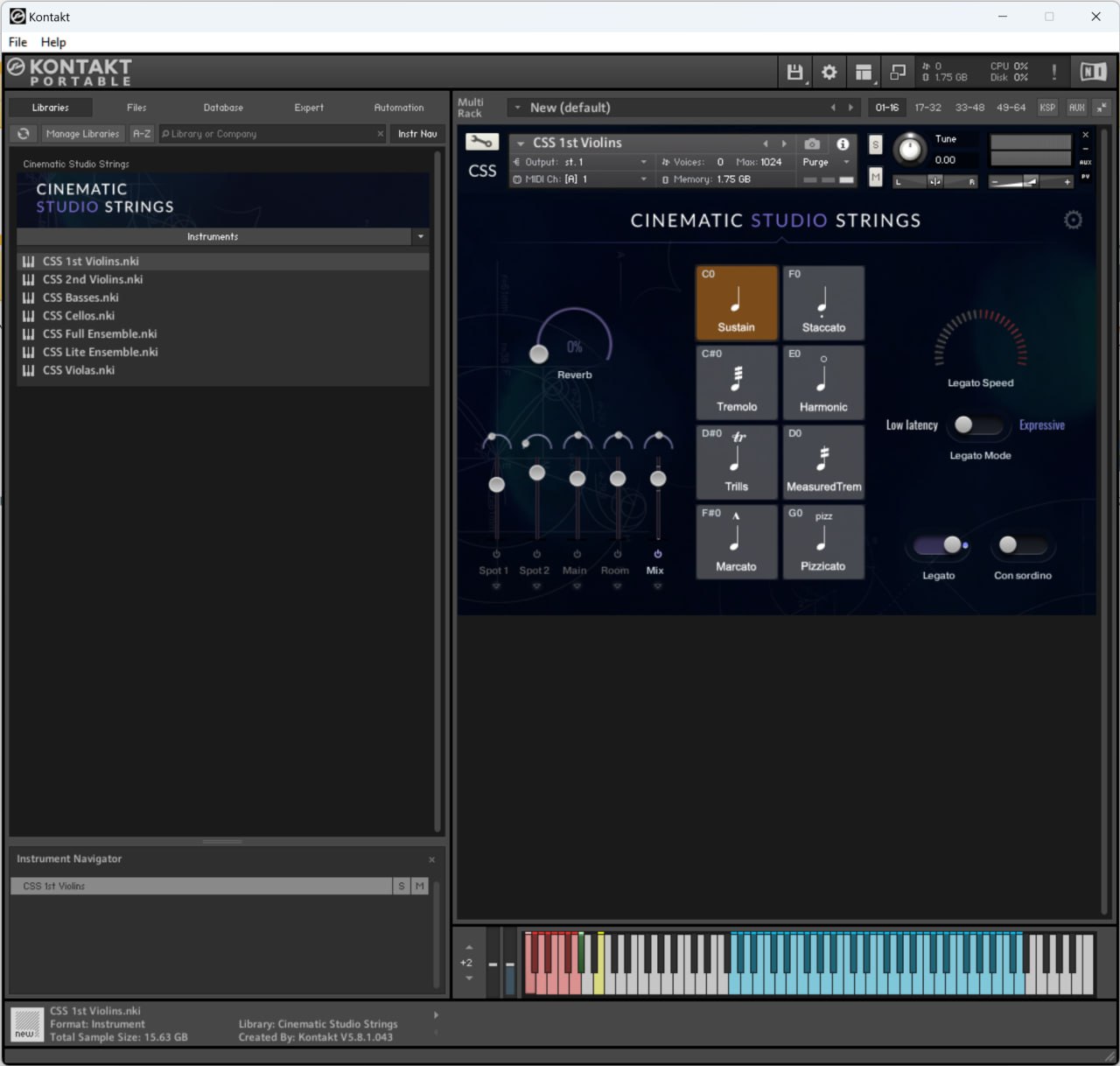The height and width of the screenshot is (1066, 1120).
Task: Go to next multi preset arrow
Action: 850,108
